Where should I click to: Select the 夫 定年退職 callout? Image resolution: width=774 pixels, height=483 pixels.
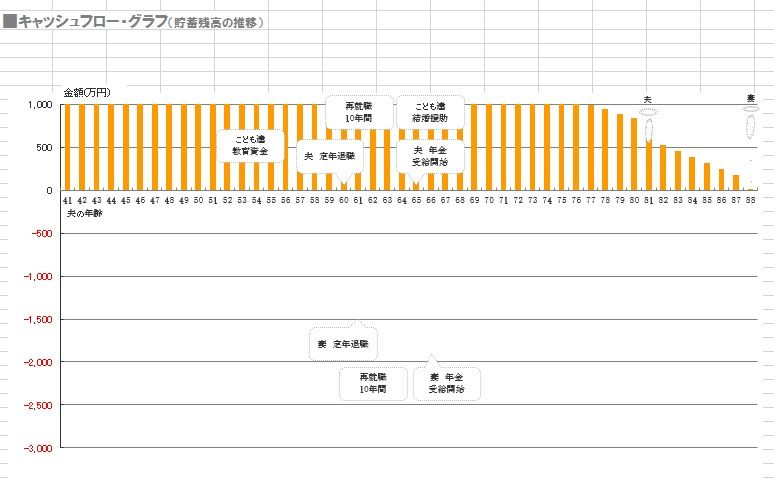pyautogui.click(x=330, y=156)
